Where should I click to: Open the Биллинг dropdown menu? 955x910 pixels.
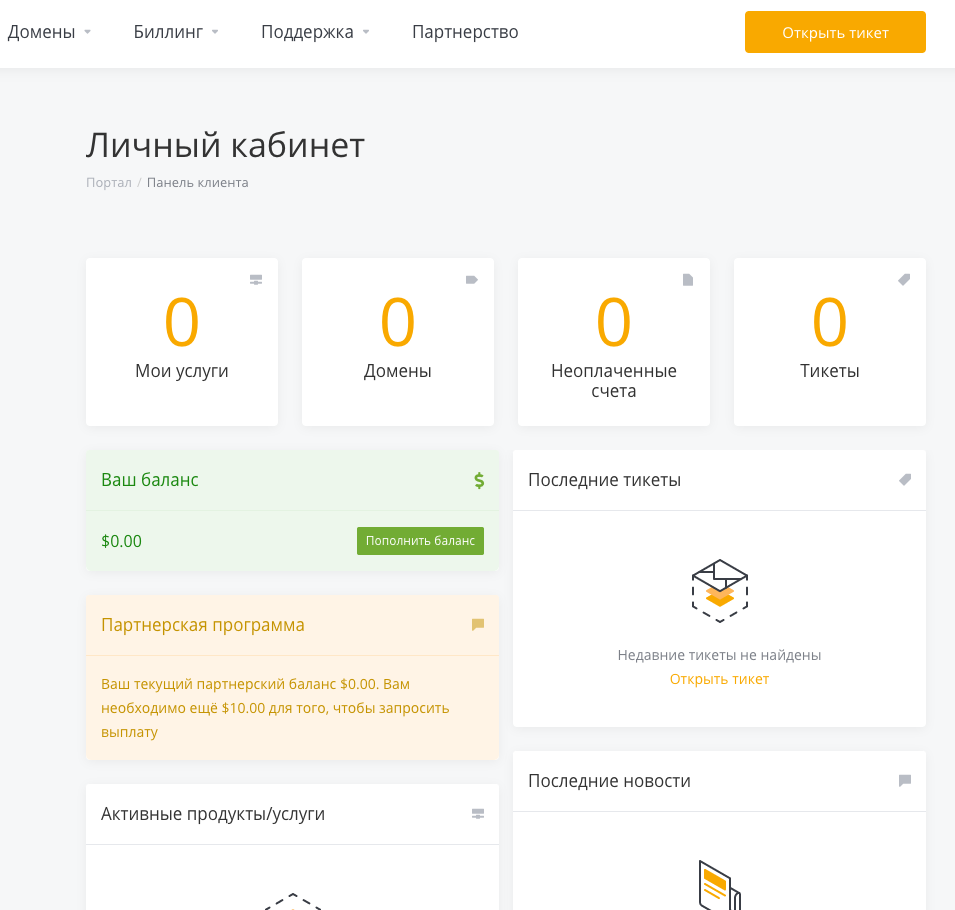176,32
